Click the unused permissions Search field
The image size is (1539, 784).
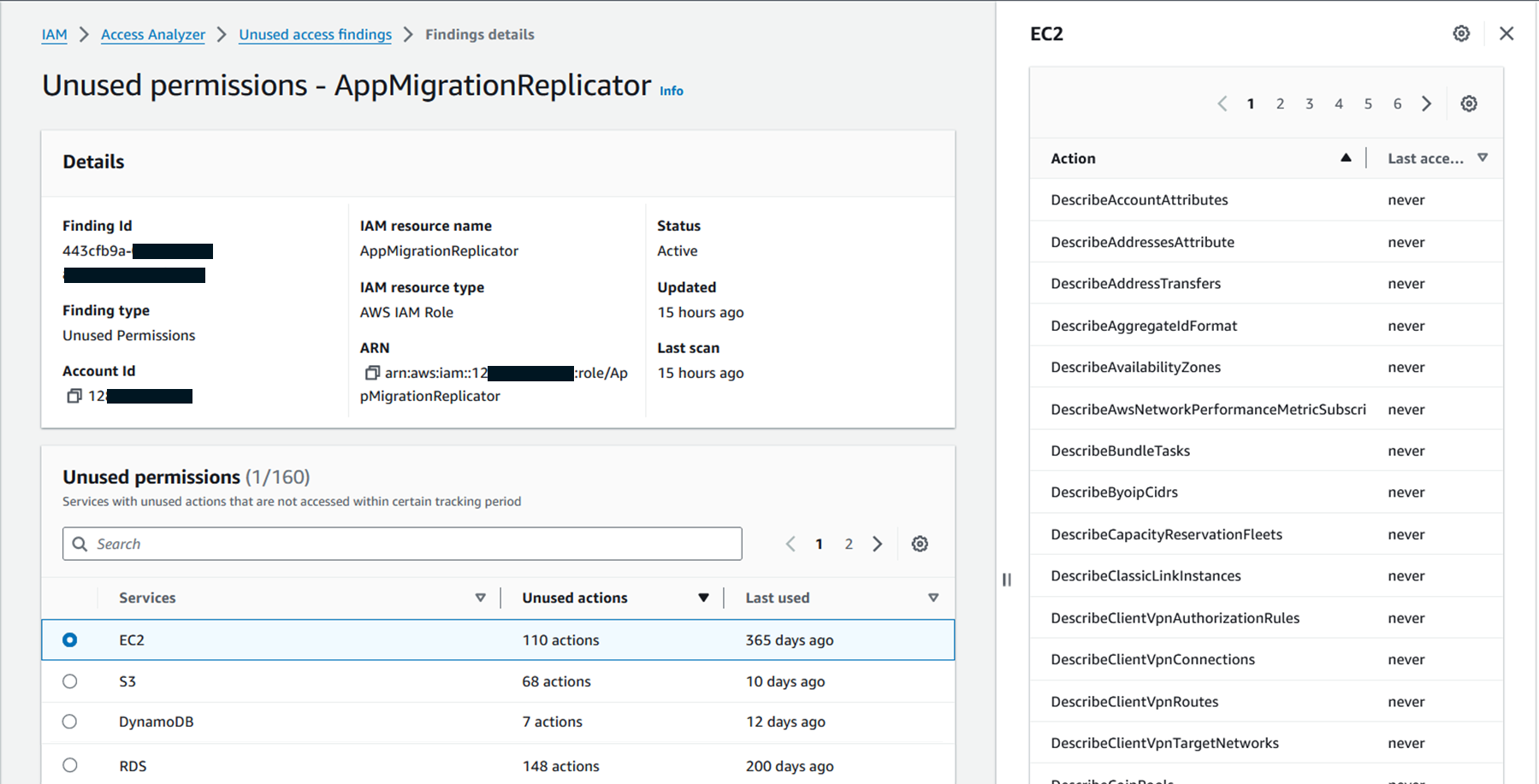click(x=402, y=544)
